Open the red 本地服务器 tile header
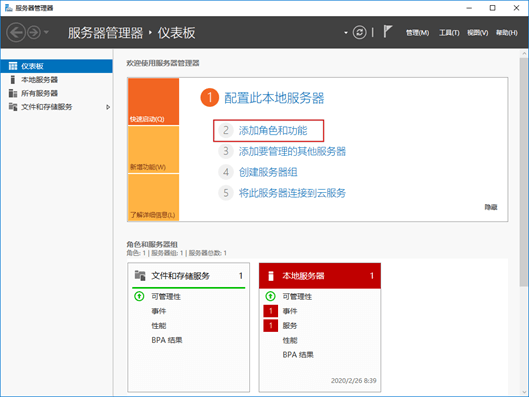The width and height of the screenshot is (529, 397). [x=320, y=276]
